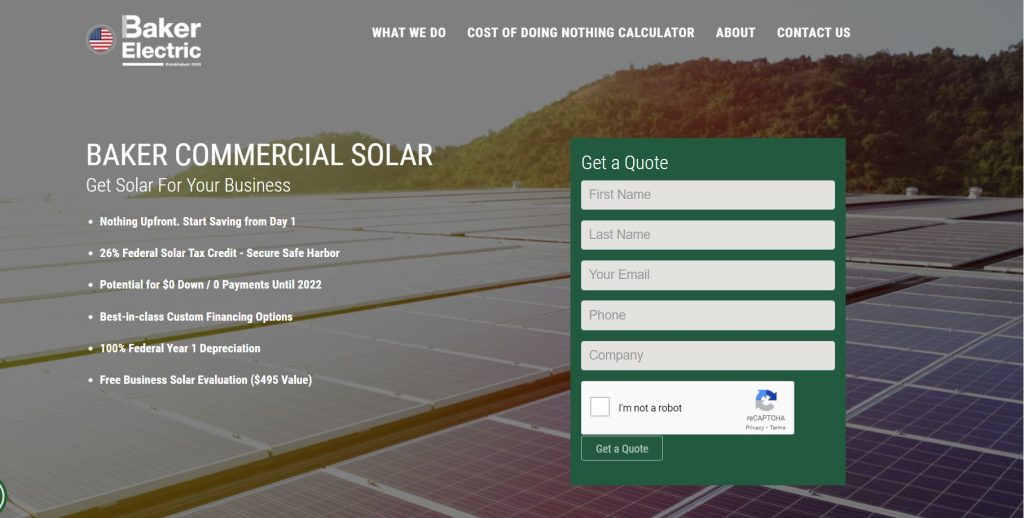Open the Contact Us page

tap(813, 33)
